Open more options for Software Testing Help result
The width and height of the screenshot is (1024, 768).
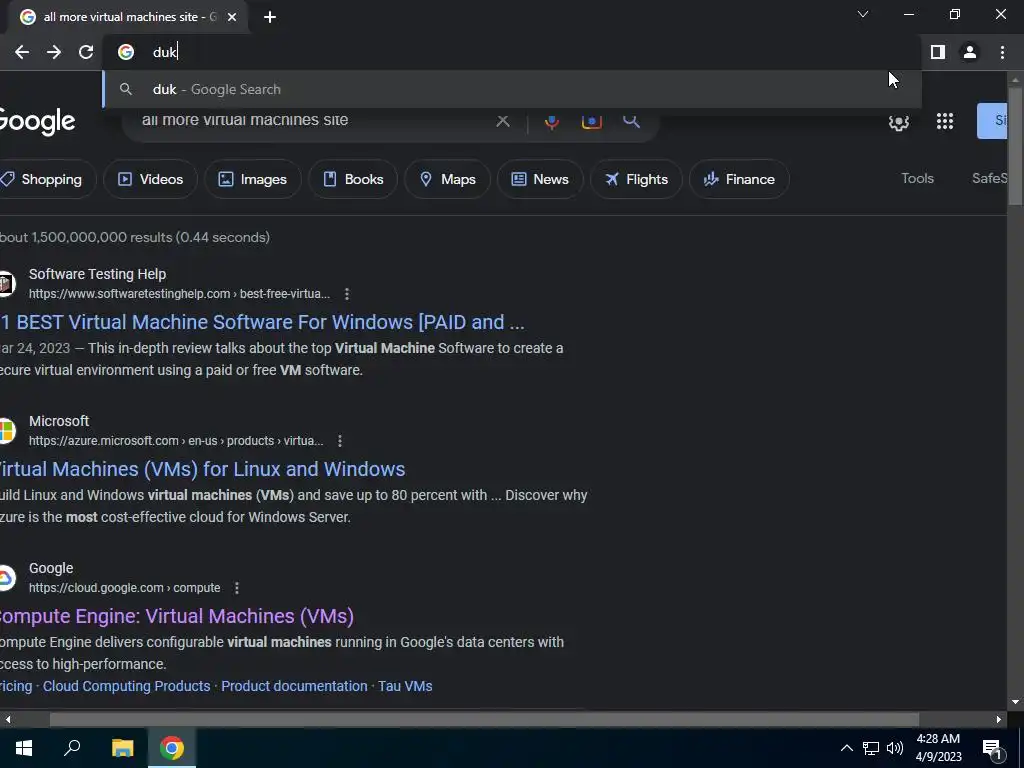click(347, 294)
